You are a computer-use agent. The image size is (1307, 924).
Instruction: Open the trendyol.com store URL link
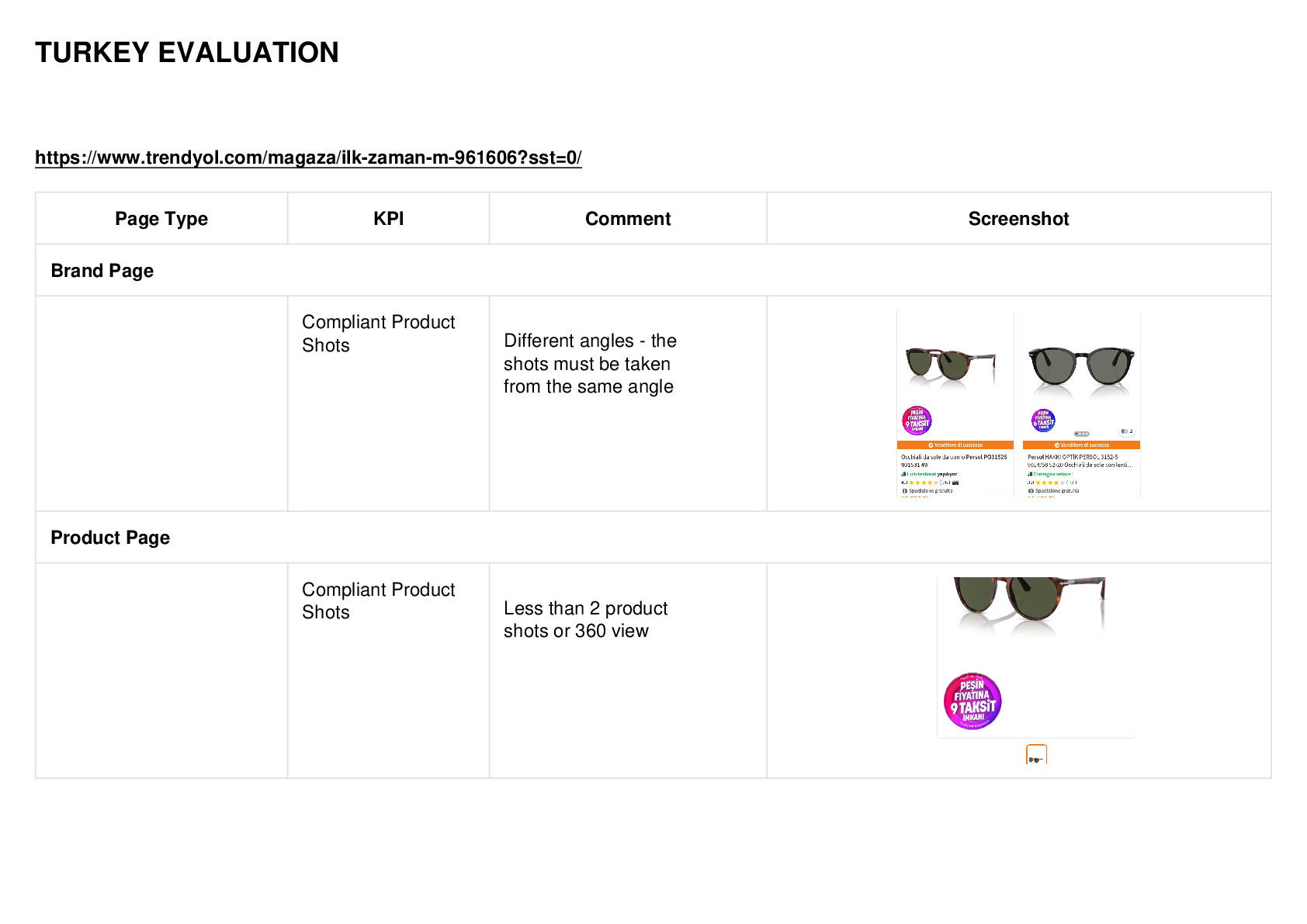308,157
